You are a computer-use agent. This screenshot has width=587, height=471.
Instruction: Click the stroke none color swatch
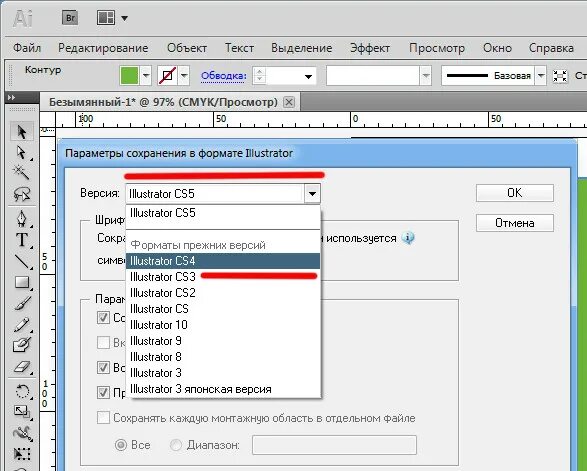[167, 76]
